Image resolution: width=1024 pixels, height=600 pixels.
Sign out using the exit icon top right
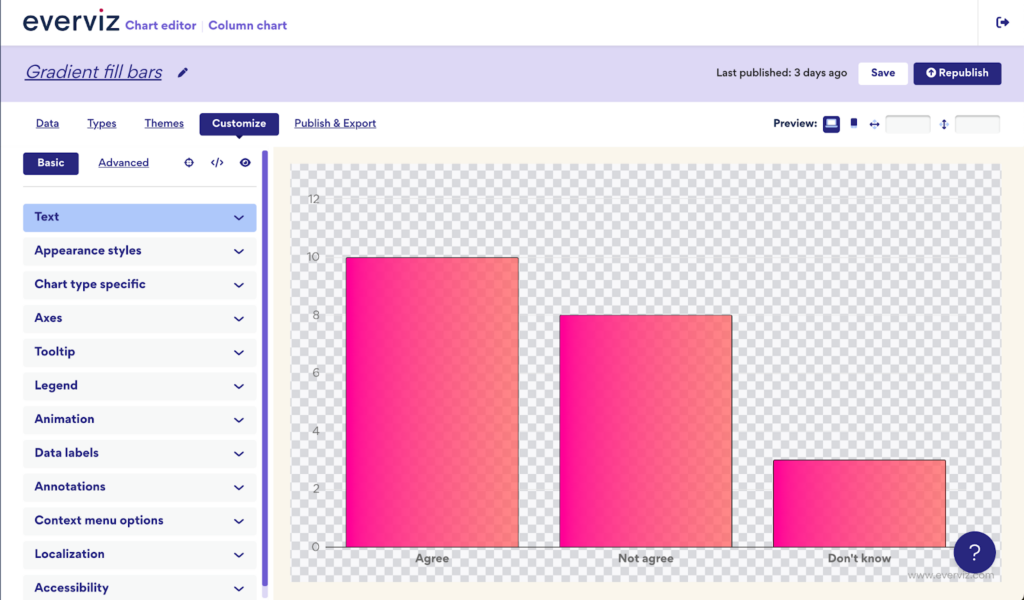(1000, 22)
